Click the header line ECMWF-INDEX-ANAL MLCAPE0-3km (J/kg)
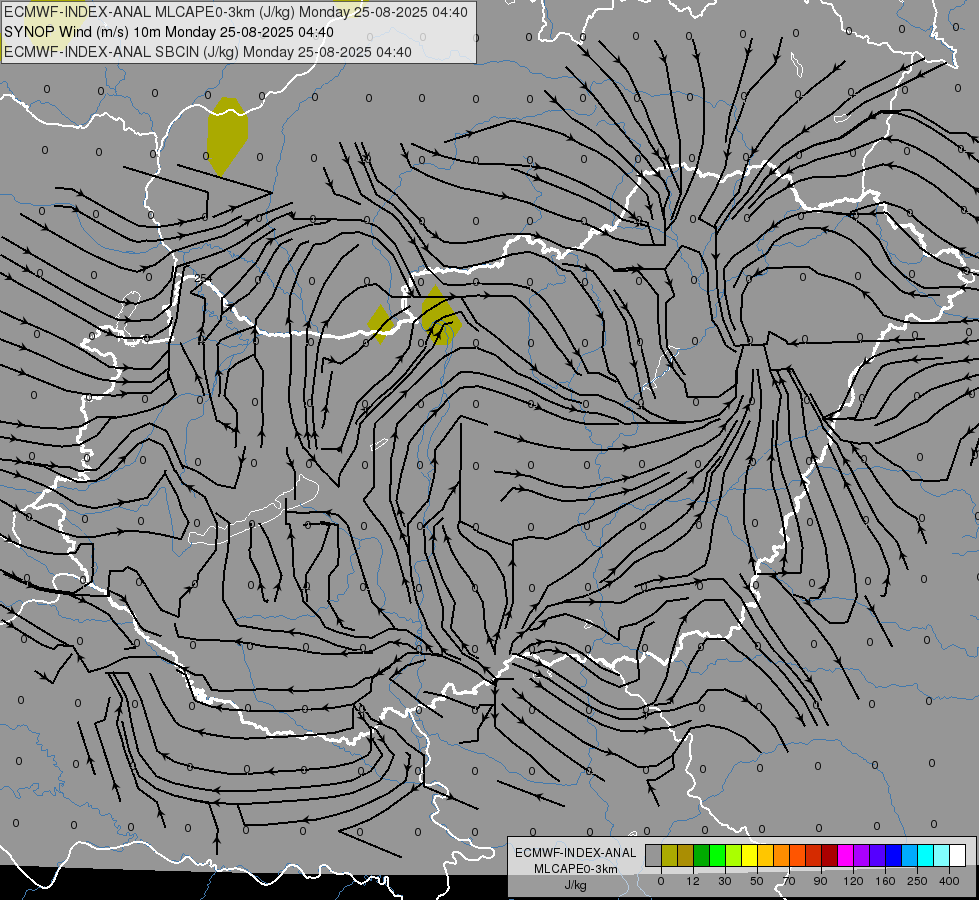Viewport: 979px width, 900px height. [x=235, y=12]
